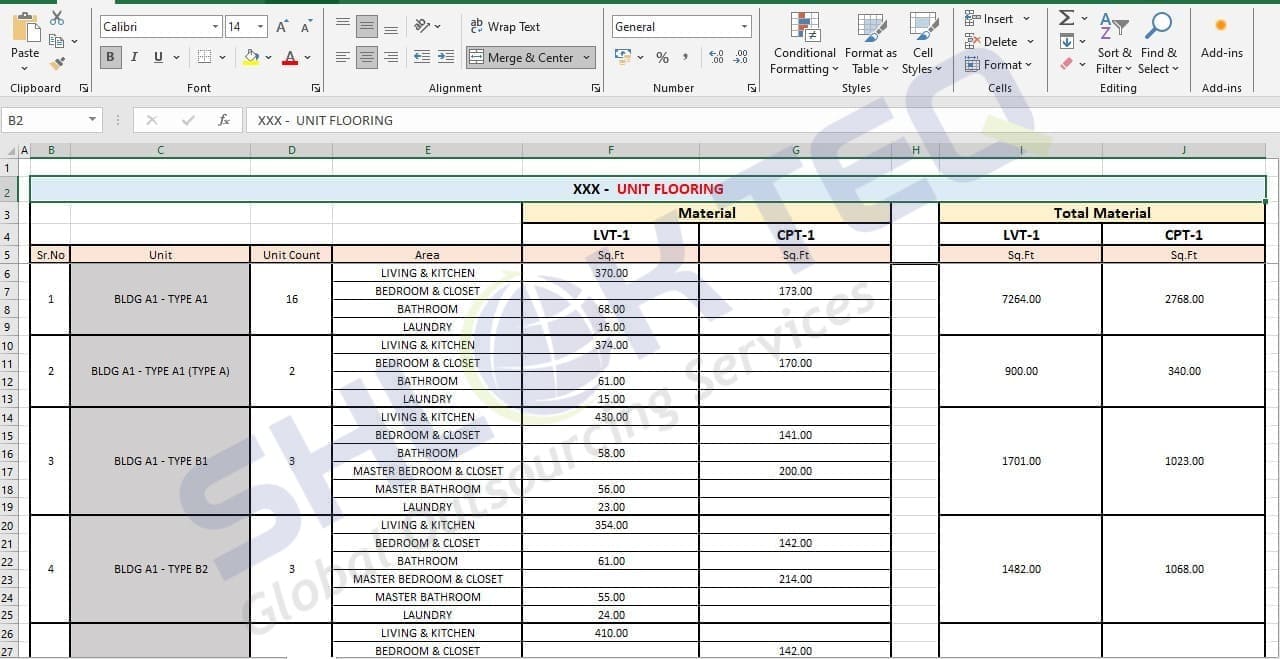Image resolution: width=1280 pixels, height=659 pixels.
Task: Open the font size 14 dropdown
Action: coord(261,27)
